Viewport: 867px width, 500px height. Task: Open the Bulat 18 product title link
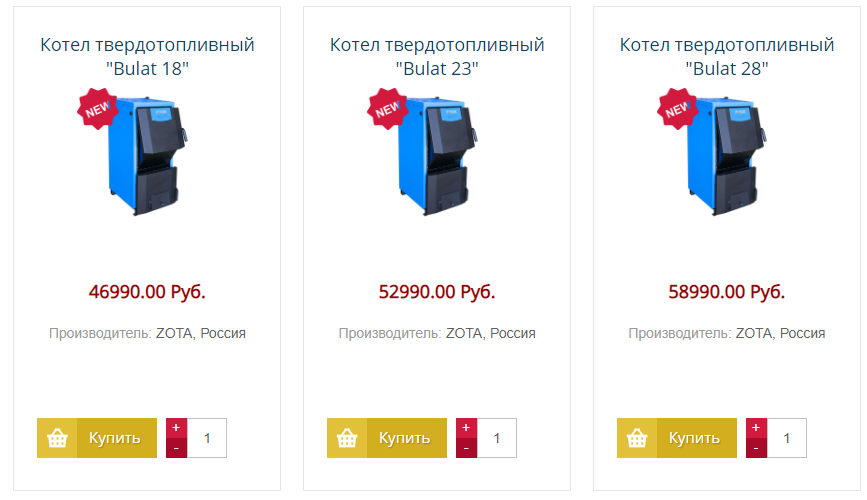tap(147, 57)
